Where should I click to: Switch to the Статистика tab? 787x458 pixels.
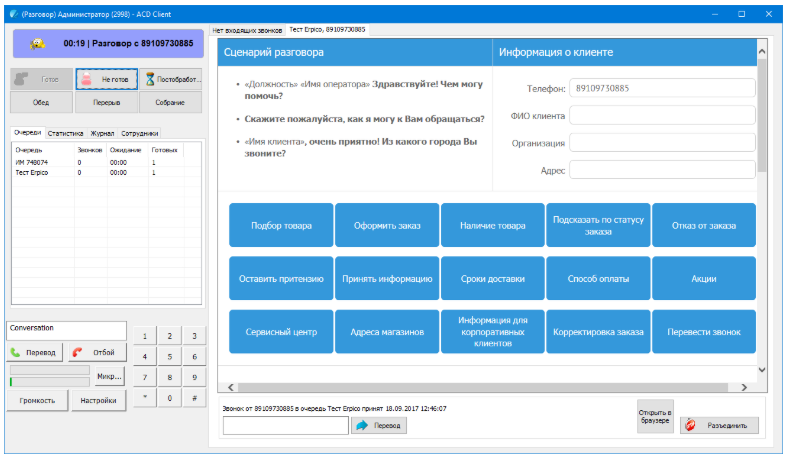(65, 132)
